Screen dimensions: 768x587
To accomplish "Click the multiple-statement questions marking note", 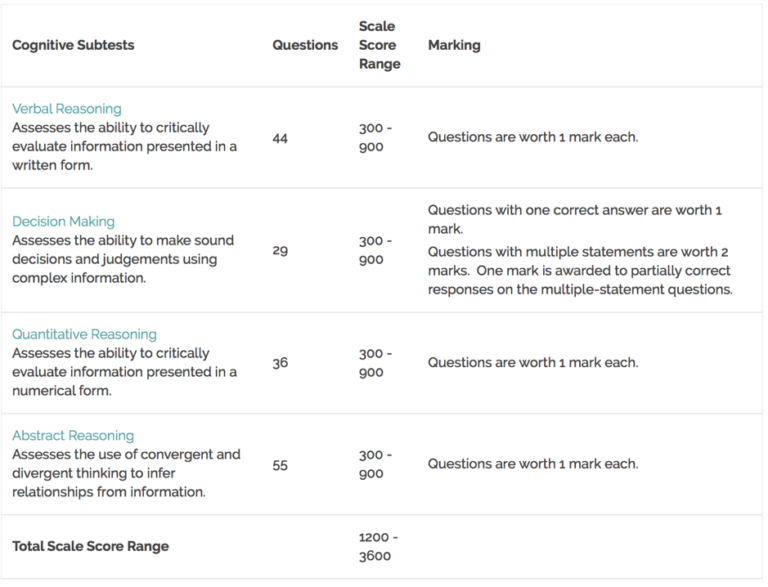I will tap(579, 271).
